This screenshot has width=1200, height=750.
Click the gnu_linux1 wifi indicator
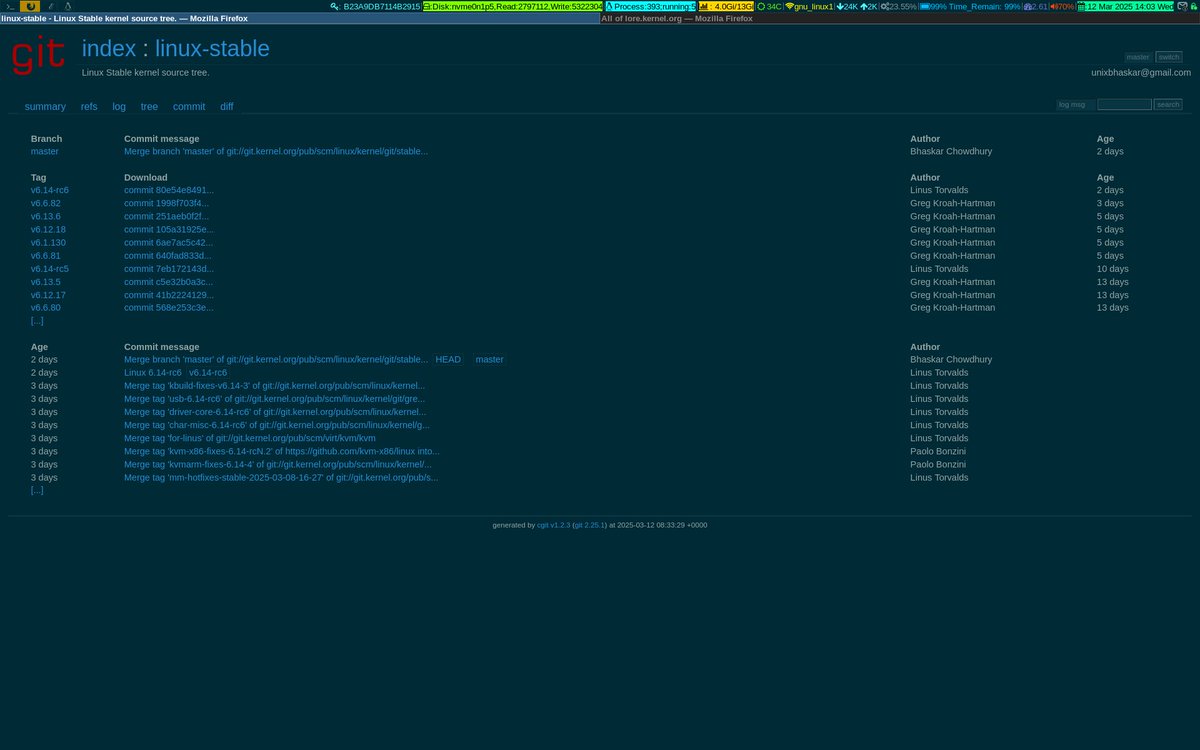[809, 6]
